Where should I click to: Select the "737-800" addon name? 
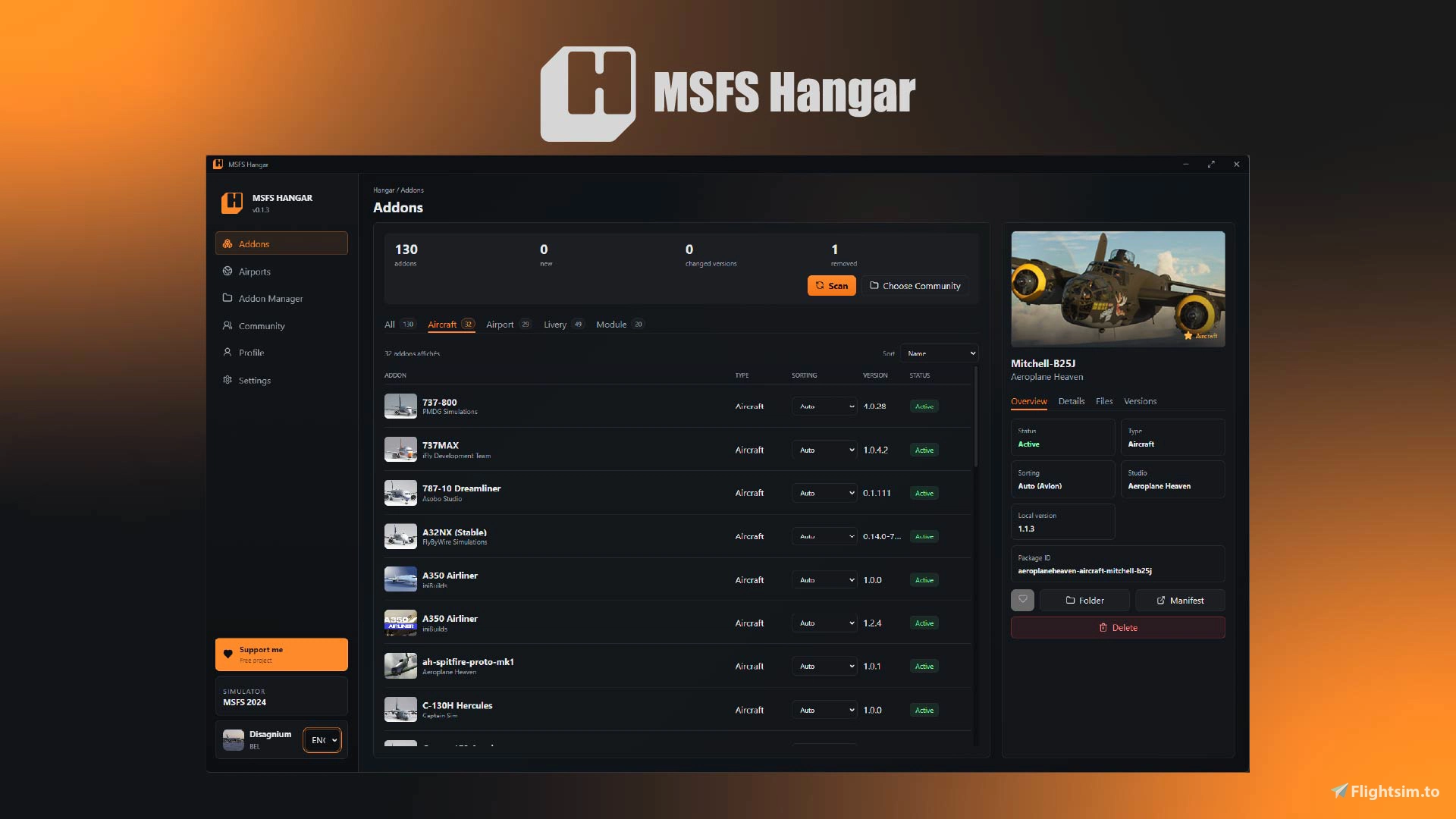click(x=440, y=403)
